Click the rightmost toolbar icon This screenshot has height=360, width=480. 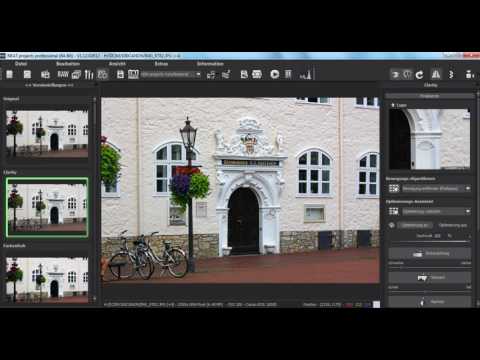coord(470,75)
